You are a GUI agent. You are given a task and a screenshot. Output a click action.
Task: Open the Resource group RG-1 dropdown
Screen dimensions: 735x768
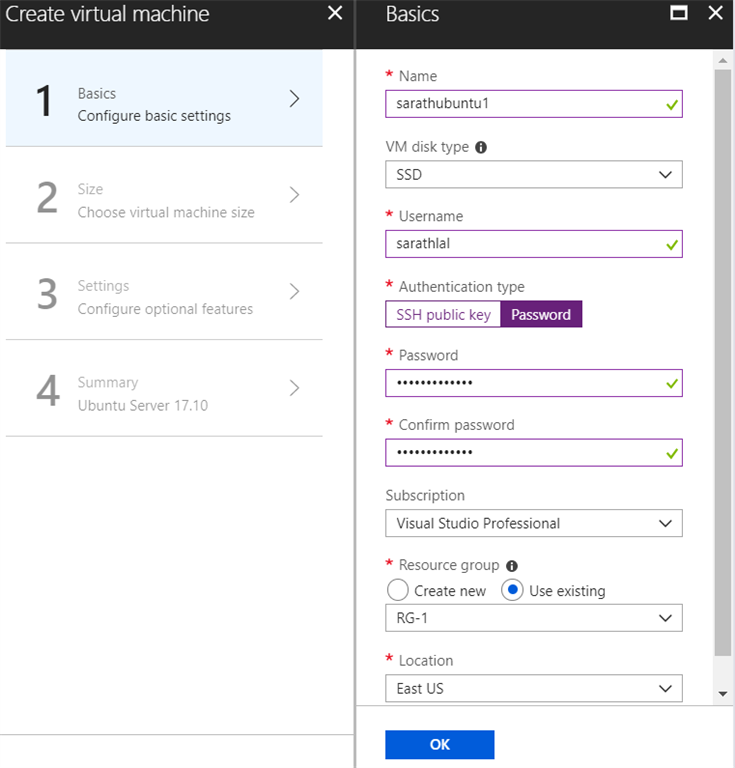pos(533,618)
